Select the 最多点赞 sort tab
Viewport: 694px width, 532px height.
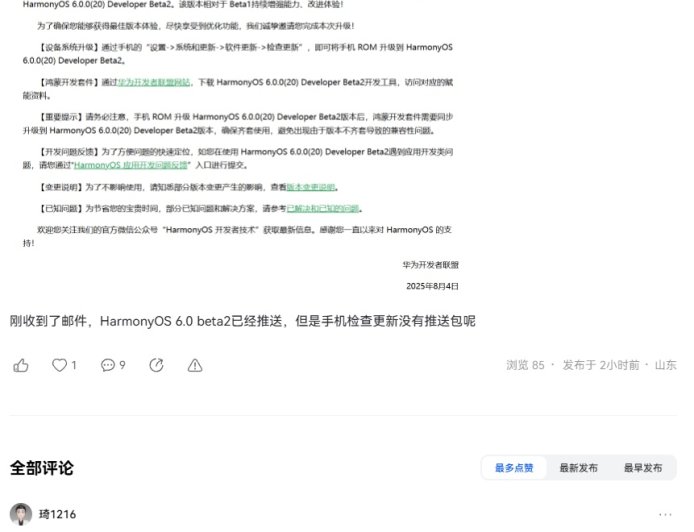[514, 468]
